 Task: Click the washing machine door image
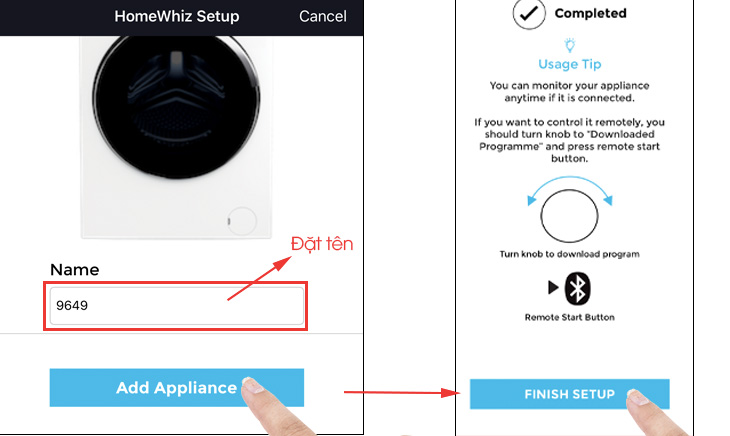click(176, 107)
